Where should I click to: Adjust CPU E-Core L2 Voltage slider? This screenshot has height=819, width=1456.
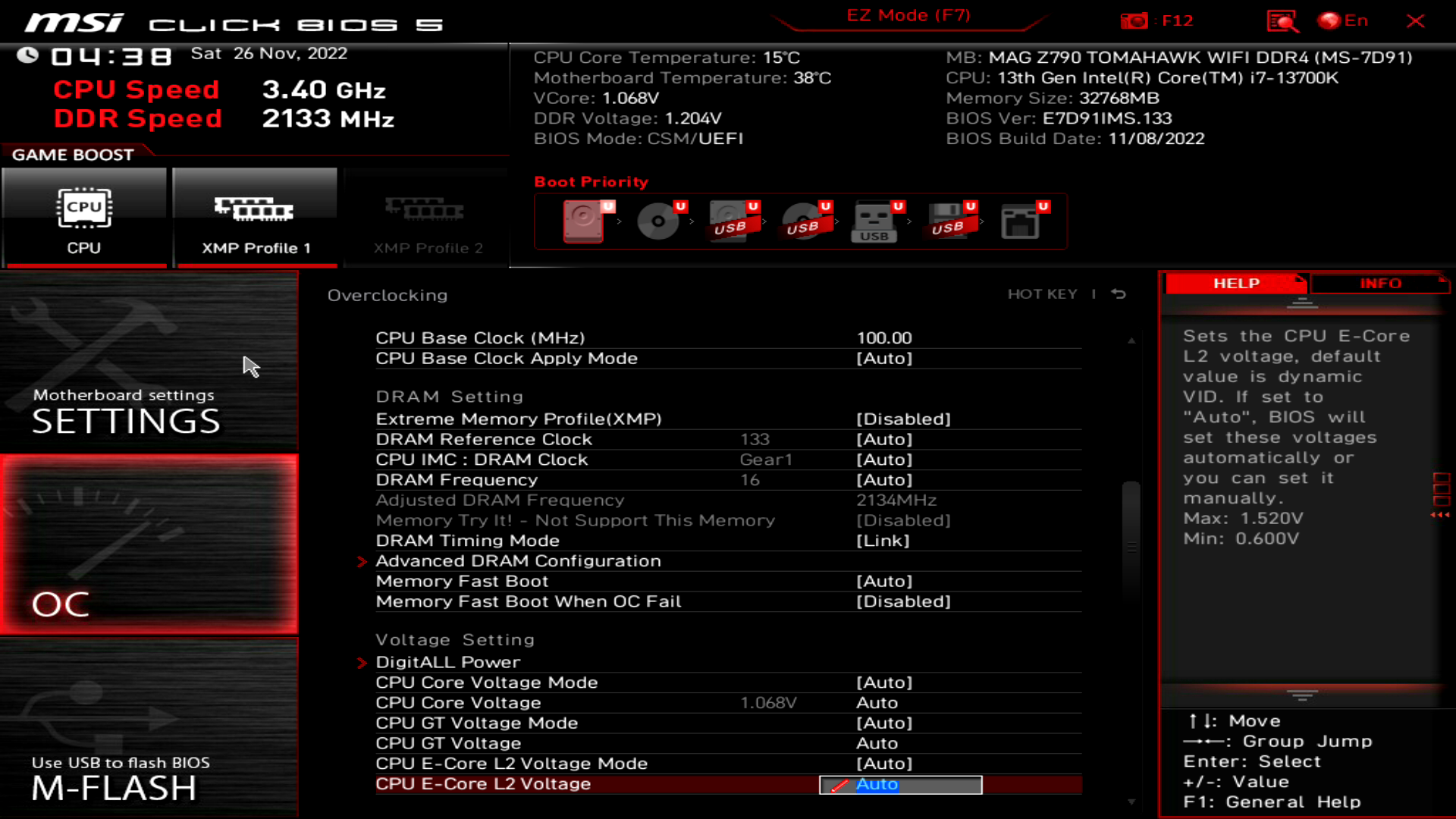tap(900, 784)
